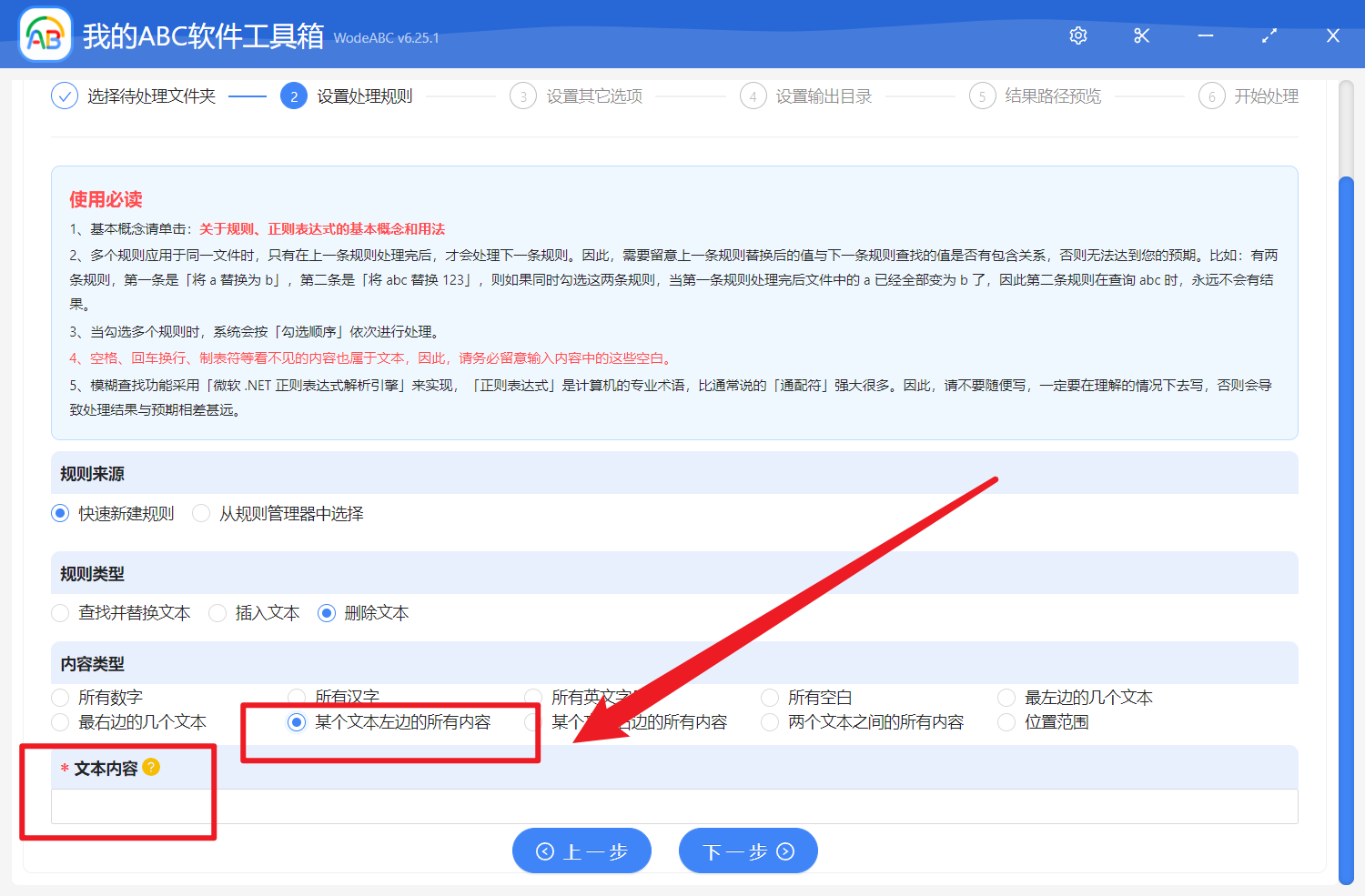Viewport: 1365px width, 896px height.
Task: Click the WodeABC app logo
Action: click(x=45, y=35)
